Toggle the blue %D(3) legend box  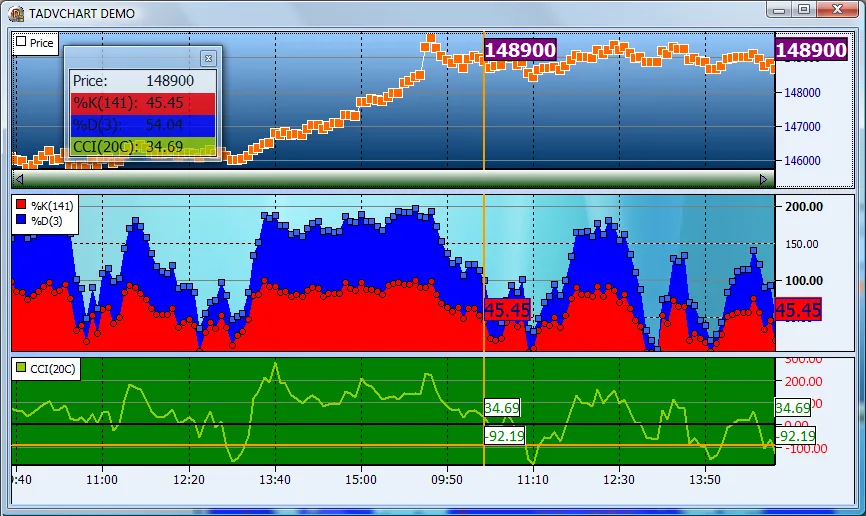(22, 220)
